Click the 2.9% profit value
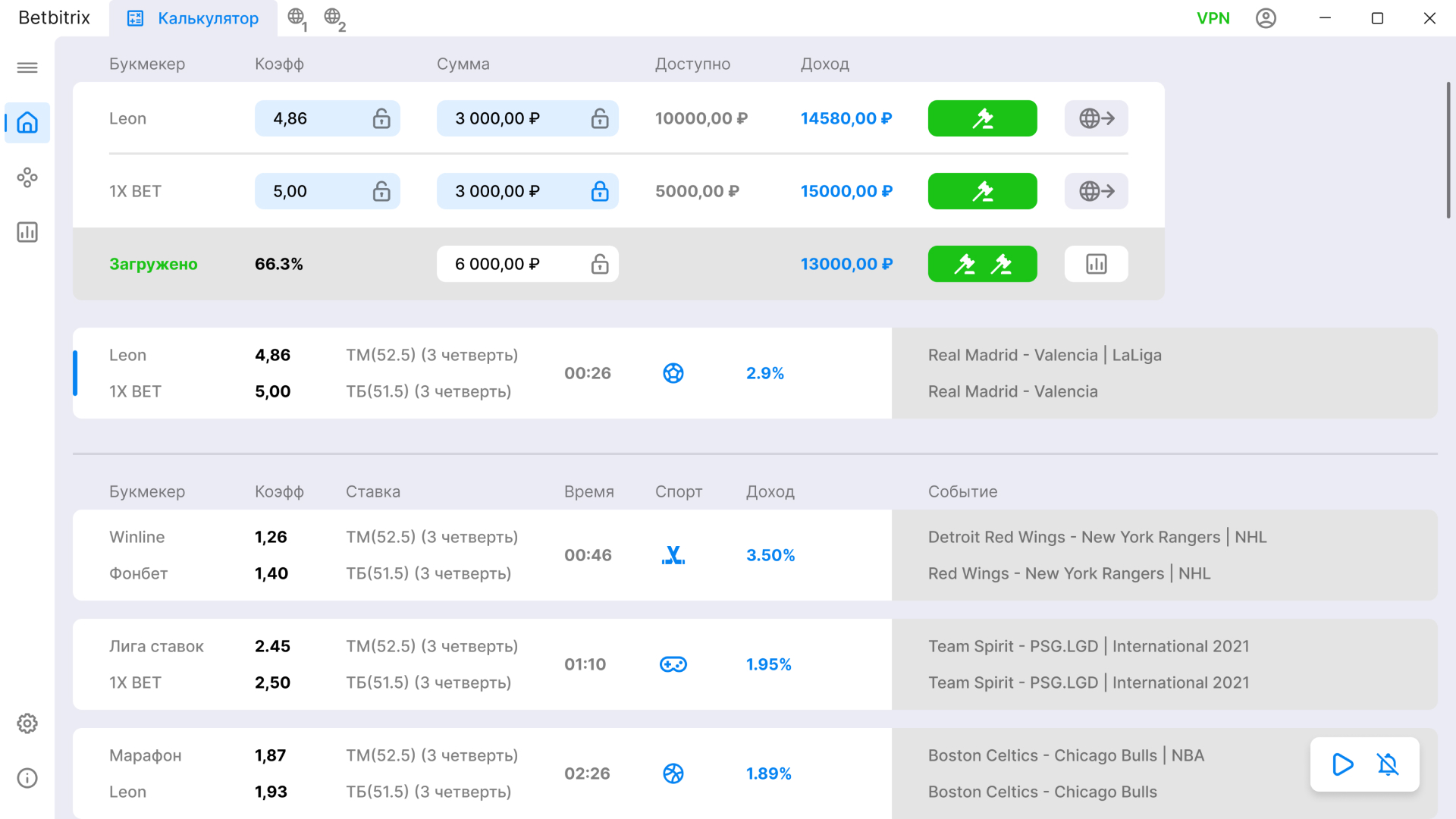This screenshot has width=1456, height=819. tap(765, 373)
